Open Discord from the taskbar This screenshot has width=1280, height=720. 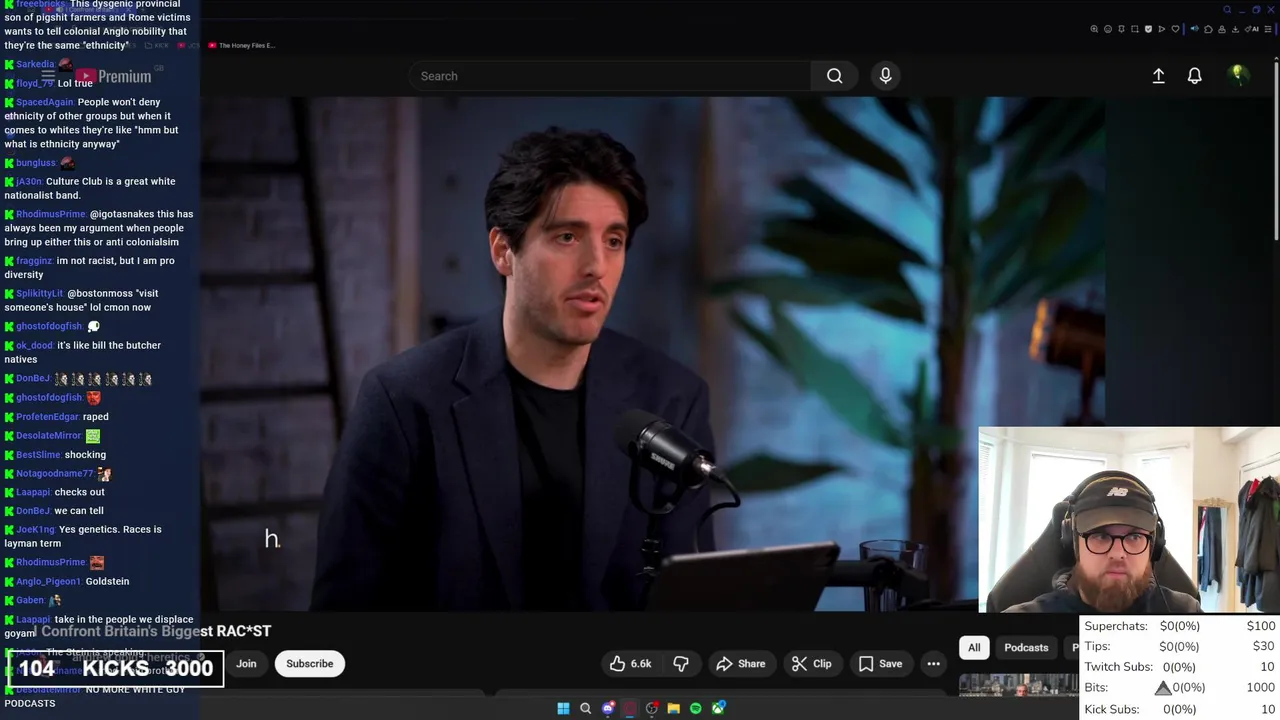point(608,708)
